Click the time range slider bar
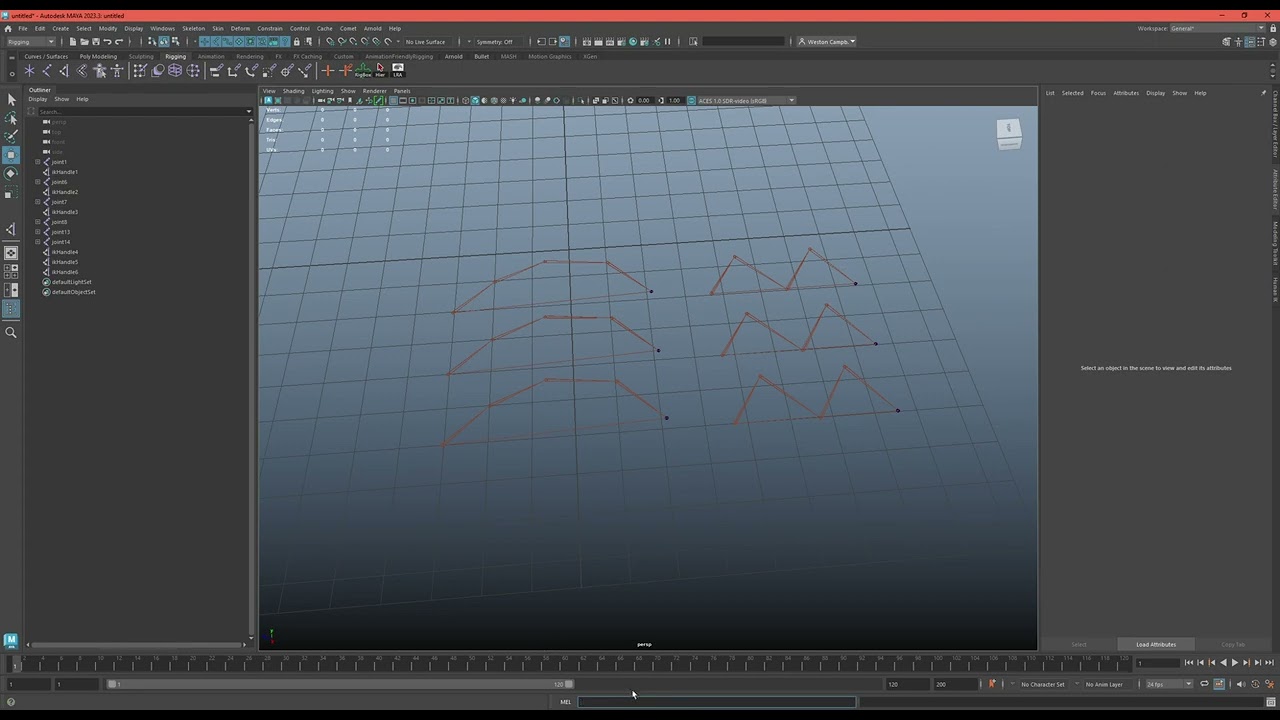The width and height of the screenshot is (1280, 720). 340,684
